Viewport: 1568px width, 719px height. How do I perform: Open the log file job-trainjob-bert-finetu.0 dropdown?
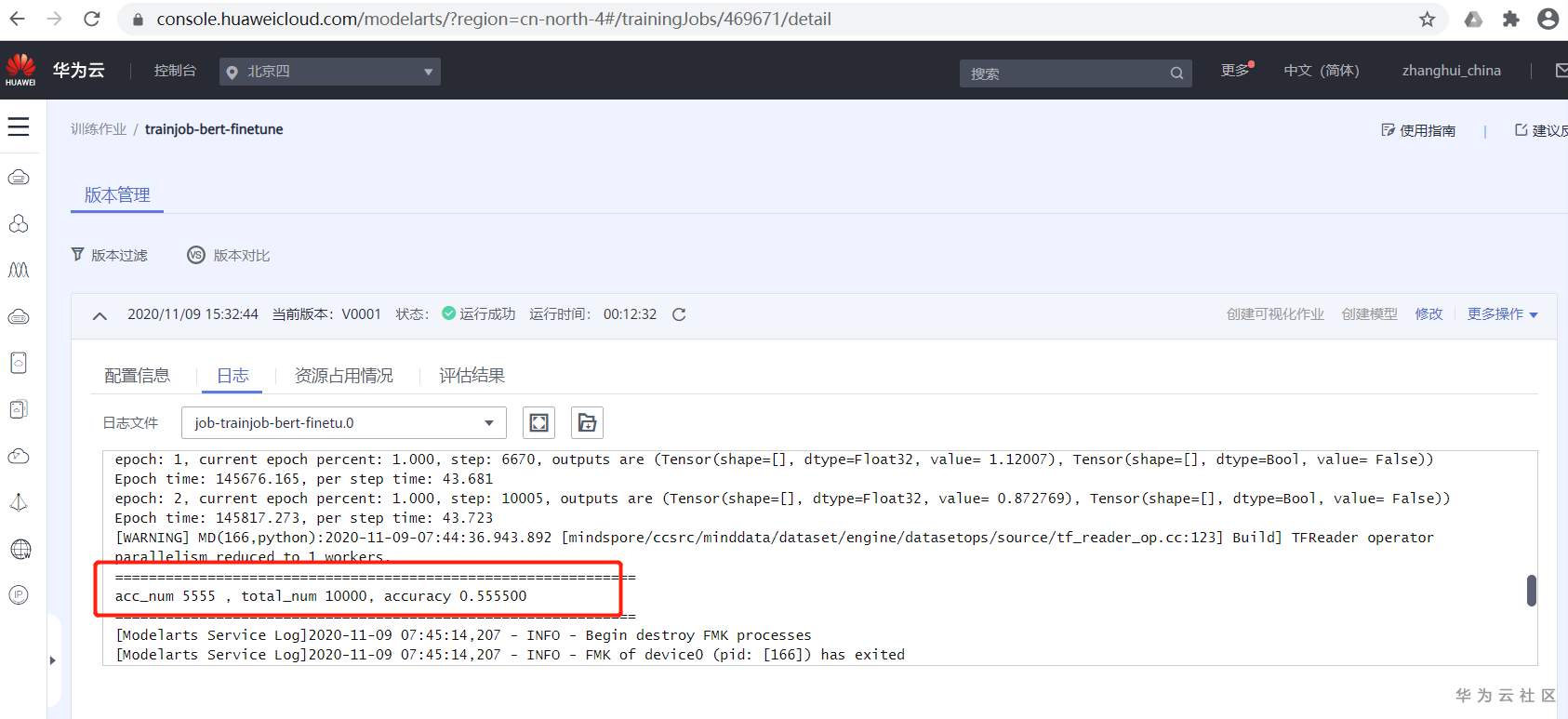tap(344, 423)
